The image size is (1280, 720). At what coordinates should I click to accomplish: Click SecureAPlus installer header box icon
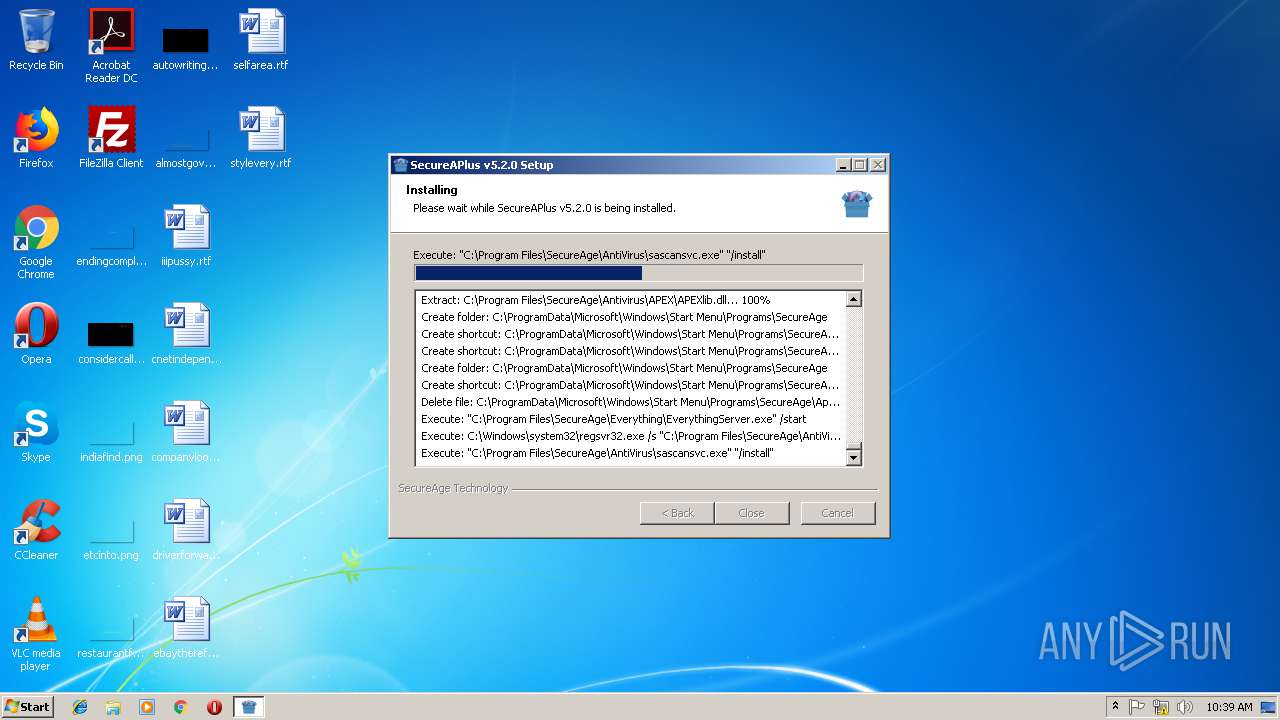857,203
